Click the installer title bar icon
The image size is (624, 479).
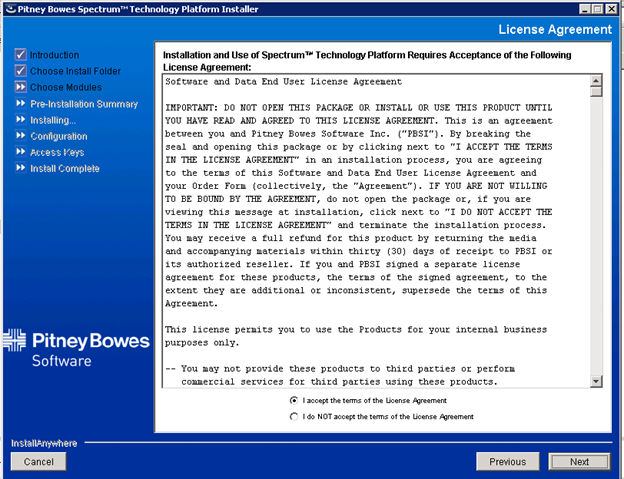[9, 8]
